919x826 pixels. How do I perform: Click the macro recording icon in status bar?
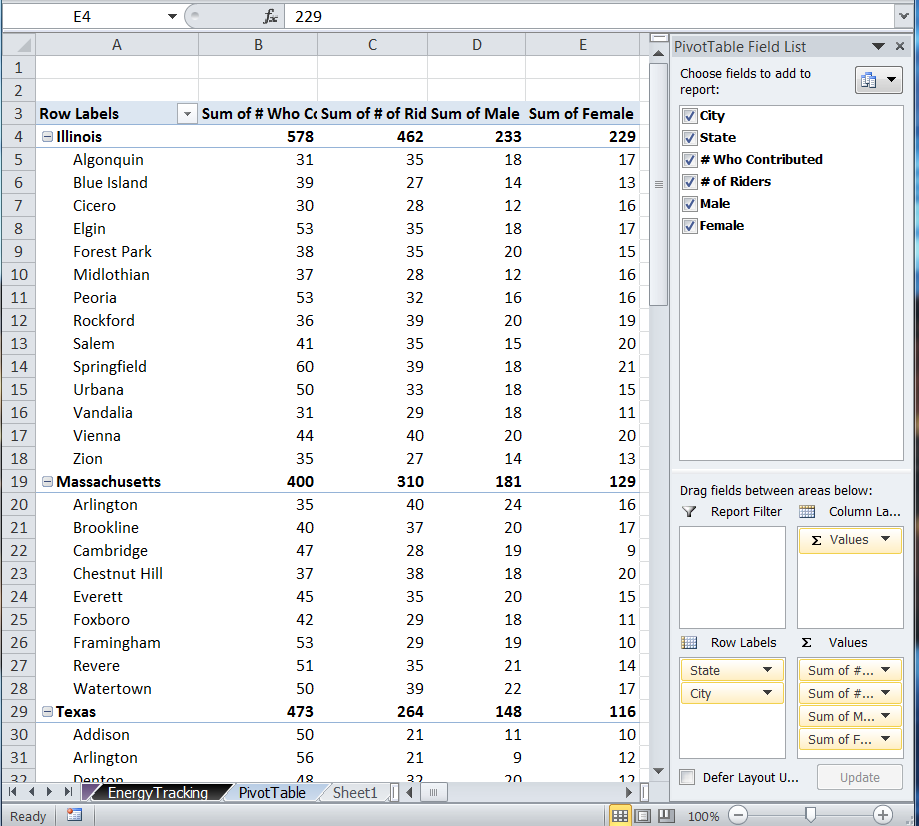click(x=74, y=815)
